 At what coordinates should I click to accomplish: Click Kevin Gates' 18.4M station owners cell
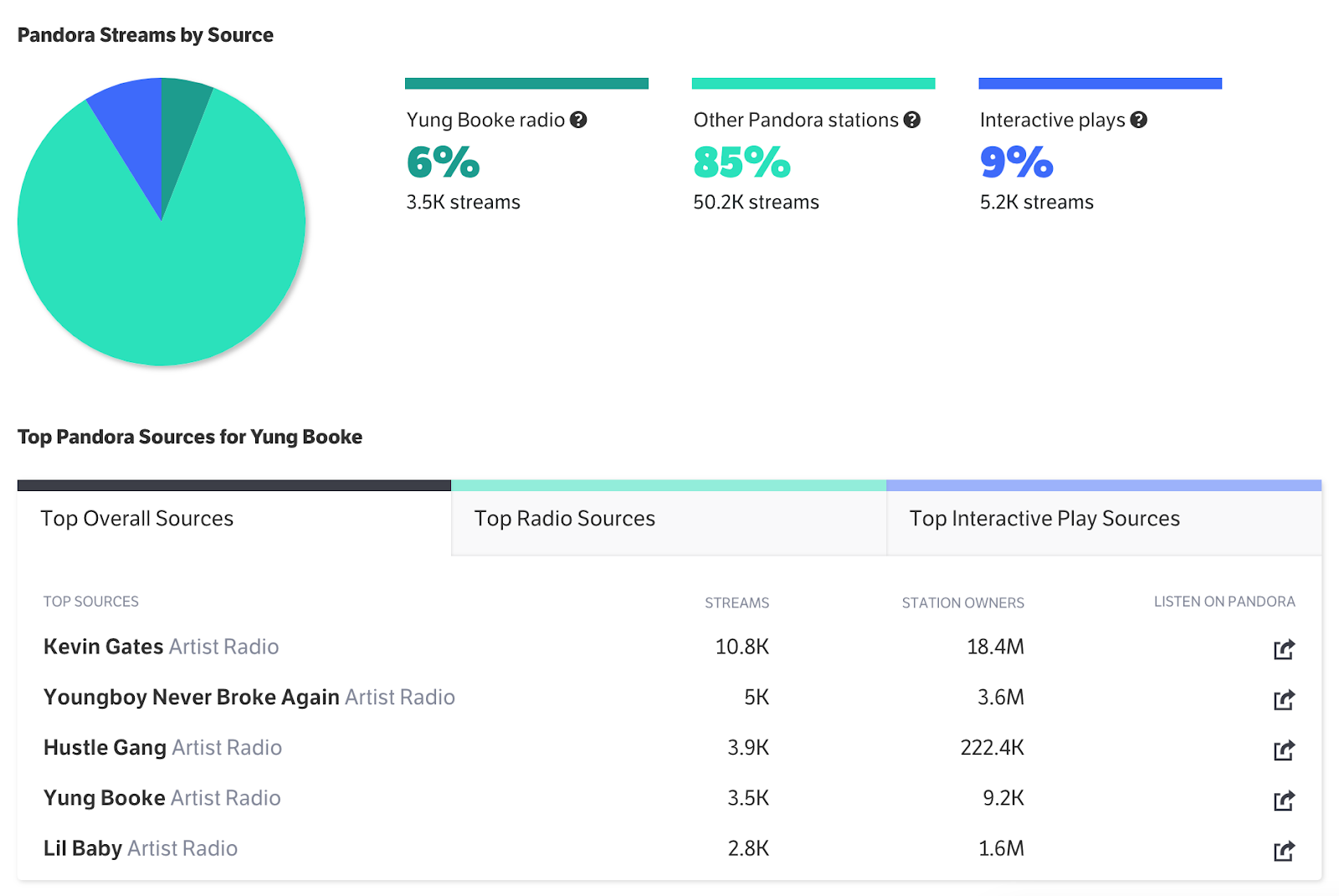point(995,647)
